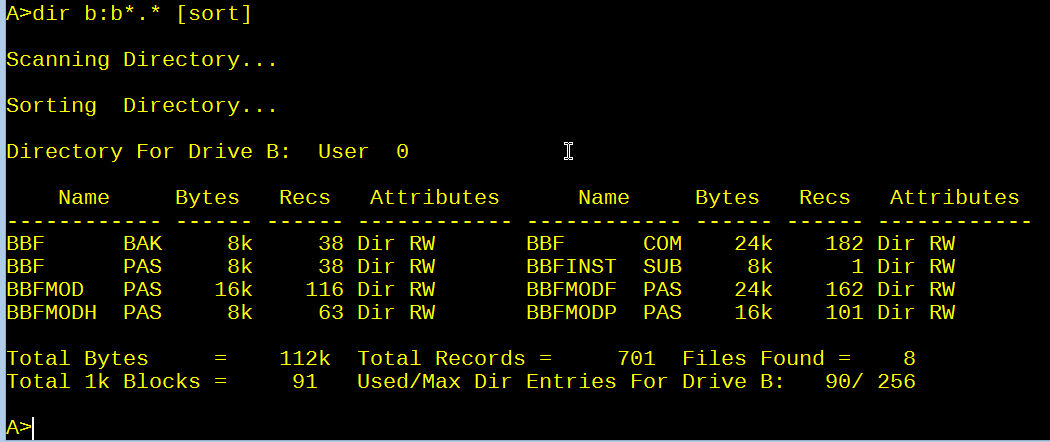Click the 24k byte size of BBFMODF PAS
Image resolution: width=1050 pixels, height=442 pixels.
pos(747,290)
